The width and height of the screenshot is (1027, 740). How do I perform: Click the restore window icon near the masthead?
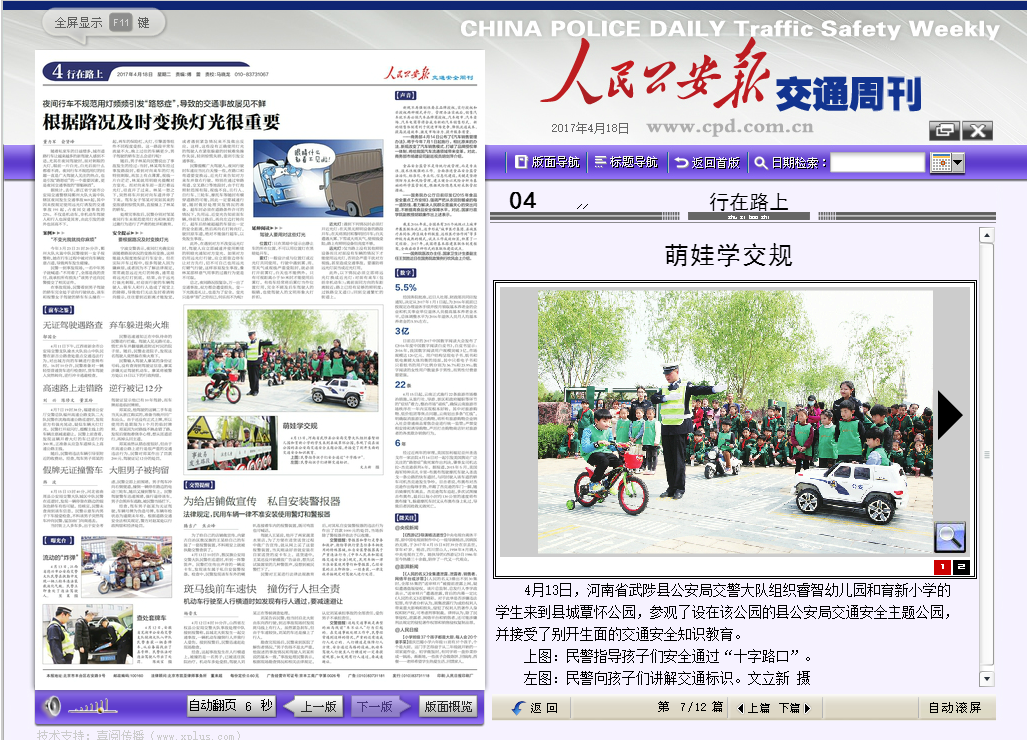coord(941,130)
